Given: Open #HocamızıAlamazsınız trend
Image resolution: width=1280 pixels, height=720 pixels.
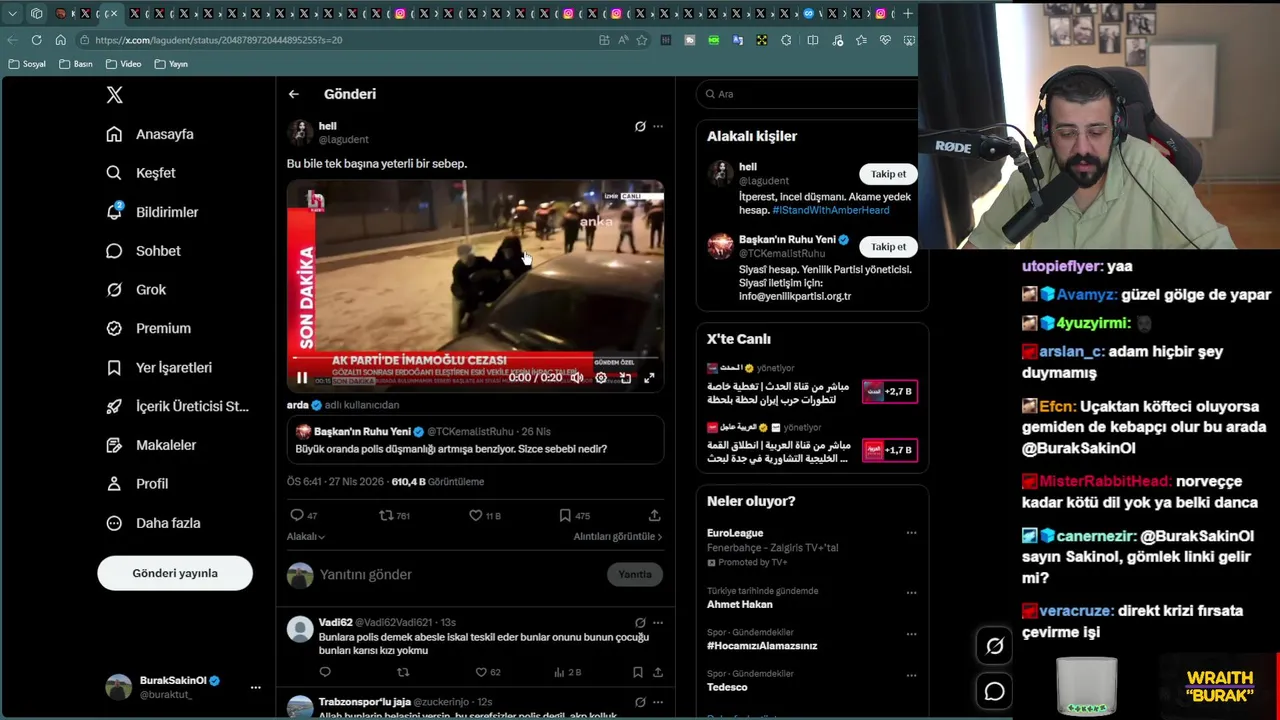Looking at the screenshot, I should click(762, 646).
